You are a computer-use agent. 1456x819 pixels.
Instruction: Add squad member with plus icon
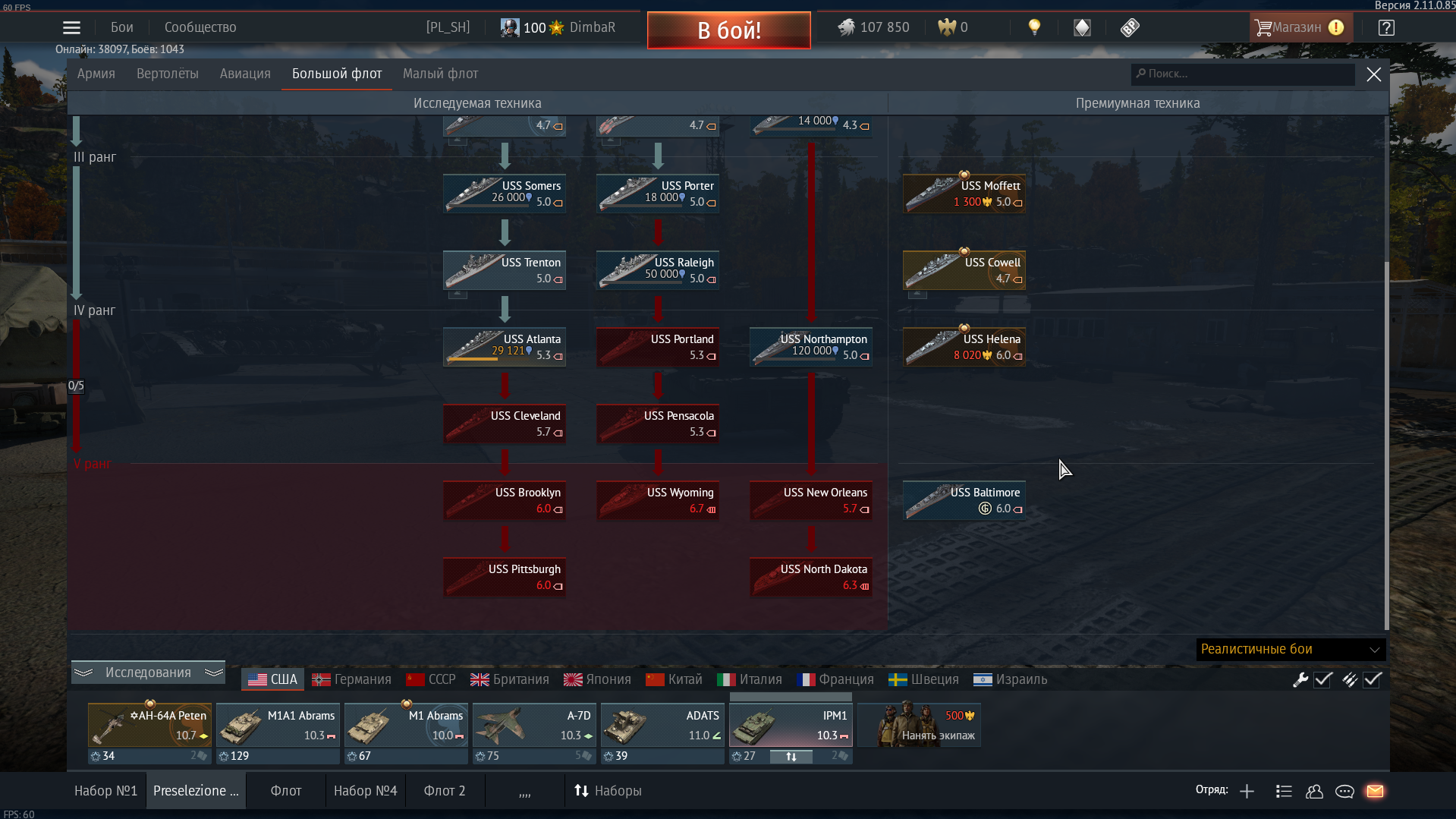click(1247, 791)
